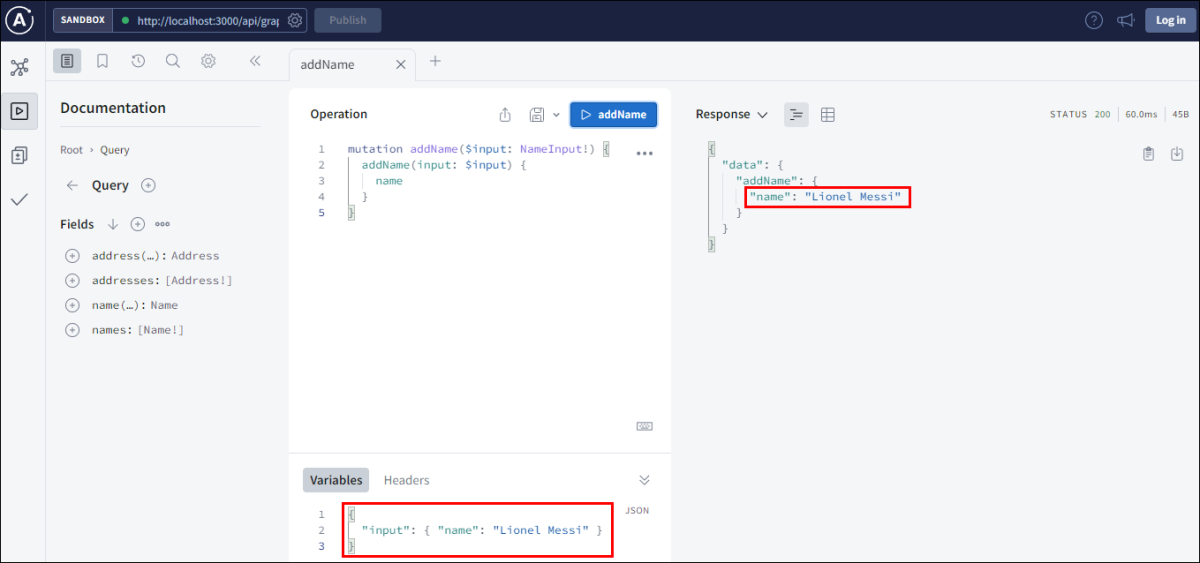Click the Apollo logo icon
Viewport: 1200px width, 563px height.
point(20,19)
